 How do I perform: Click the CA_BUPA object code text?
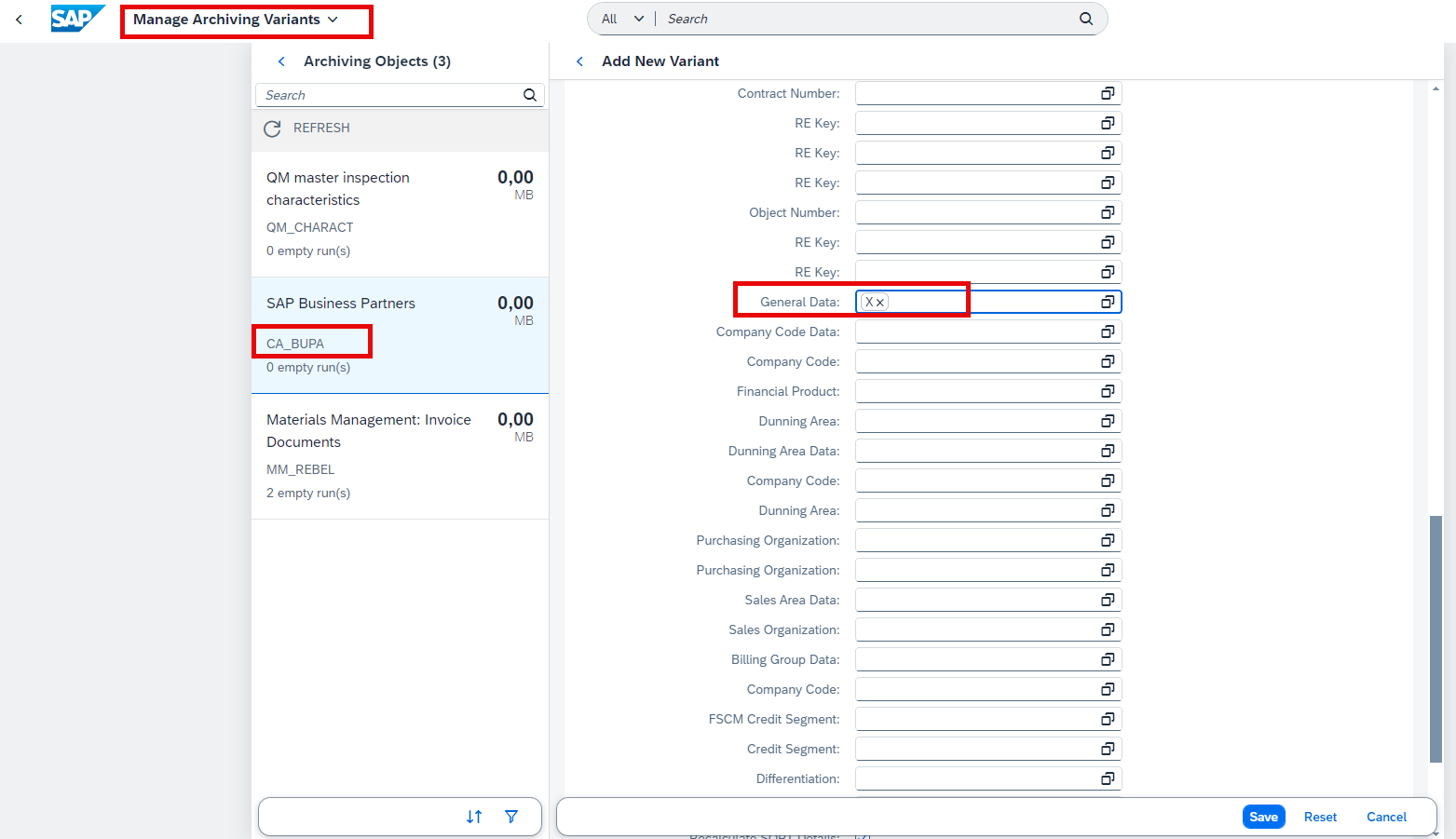point(295,344)
